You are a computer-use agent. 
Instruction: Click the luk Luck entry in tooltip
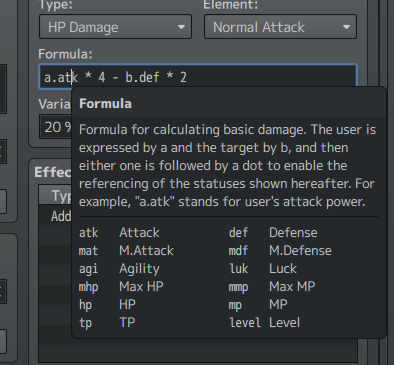tap(263, 268)
